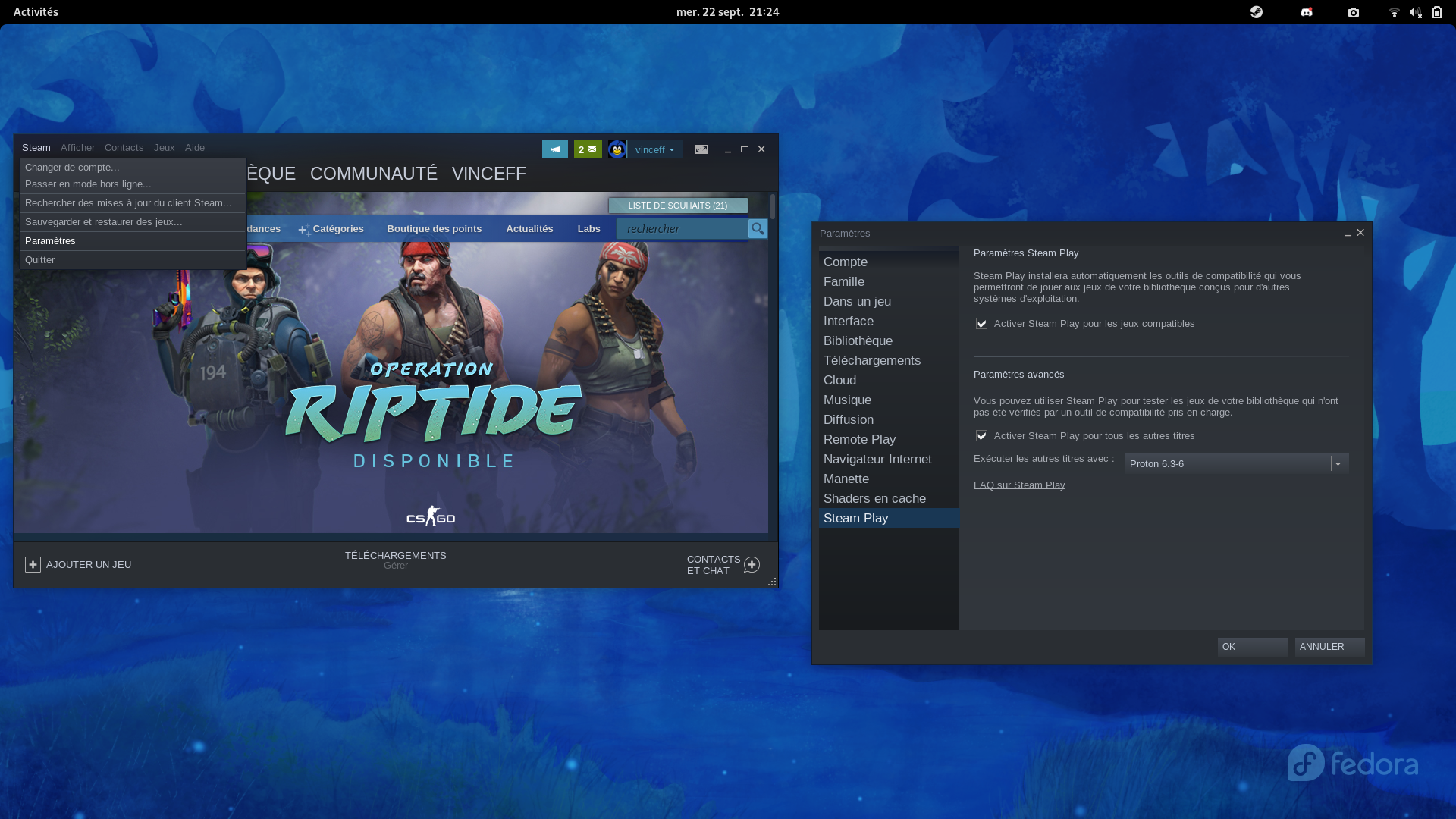The height and width of the screenshot is (819, 1456).
Task: Open COMMUNAUTÉ tab in Steam
Action: point(374,174)
